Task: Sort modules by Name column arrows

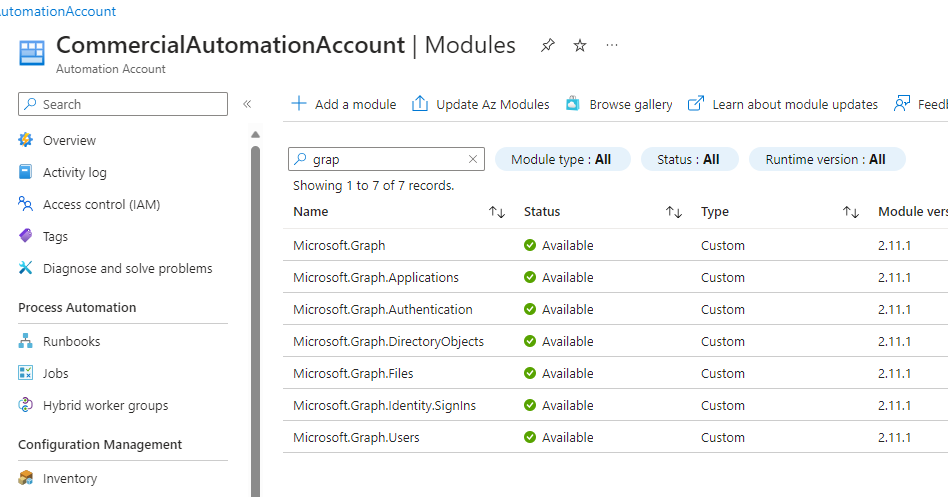Action: [x=496, y=212]
